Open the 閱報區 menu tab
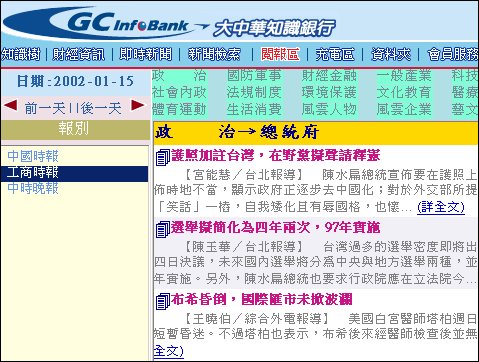This screenshot has width=479, height=362. 280,54
